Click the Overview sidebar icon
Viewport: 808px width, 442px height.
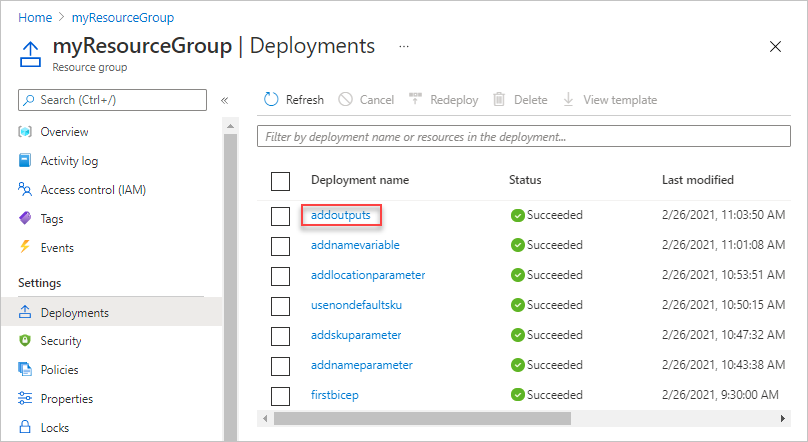tap(26, 132)
